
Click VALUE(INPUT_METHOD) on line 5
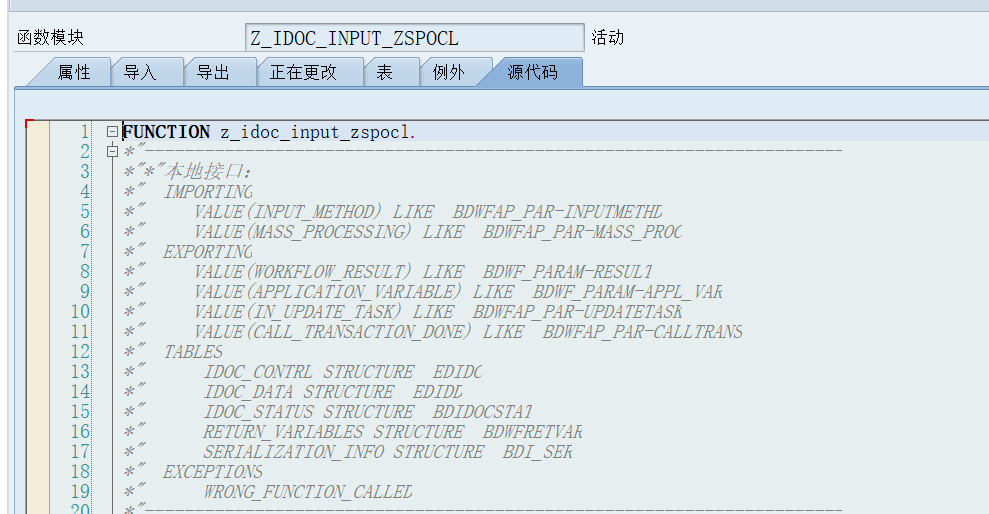tap(287, 212)
